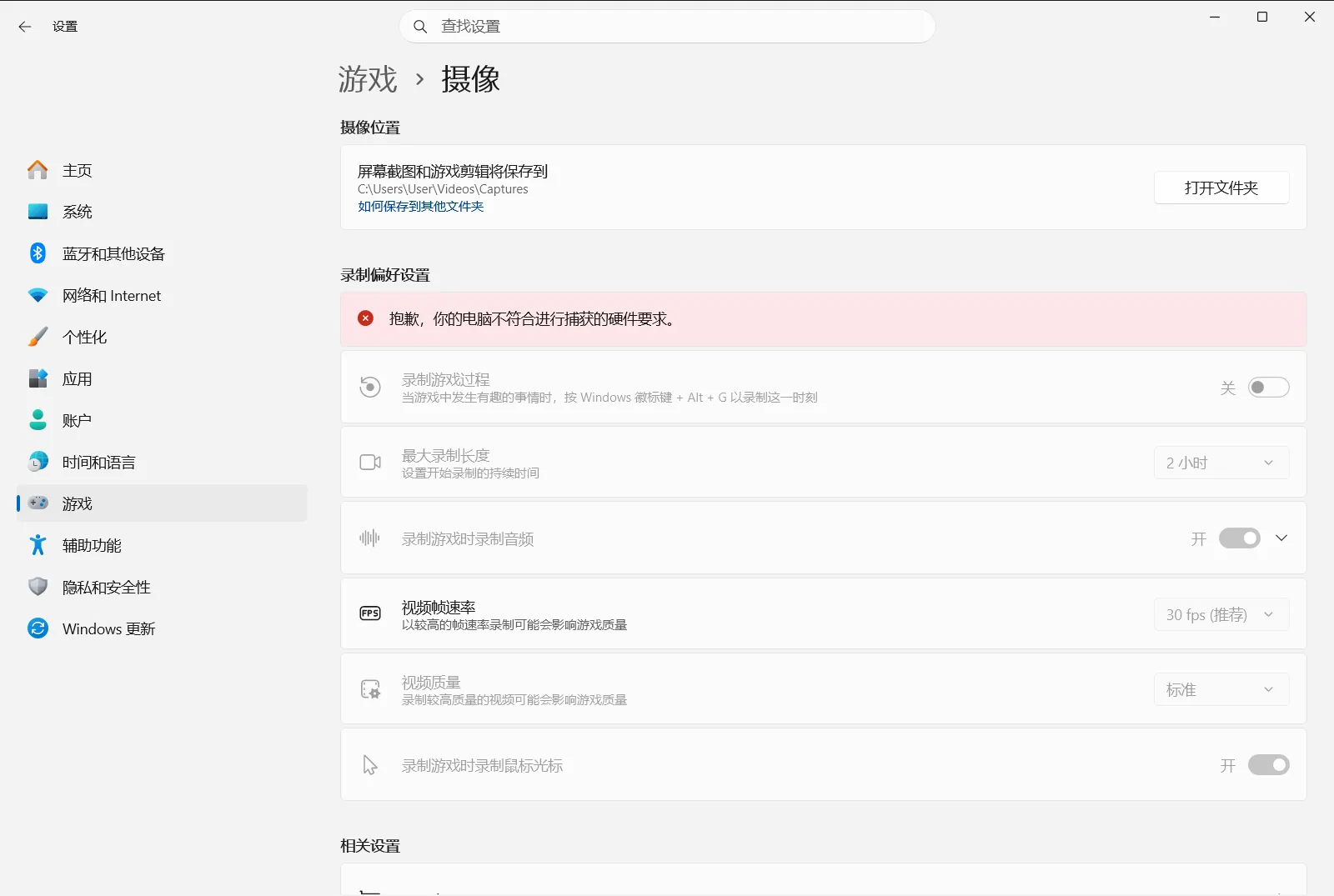Click the camera icon beside 最大录制长度

(370, 463)
